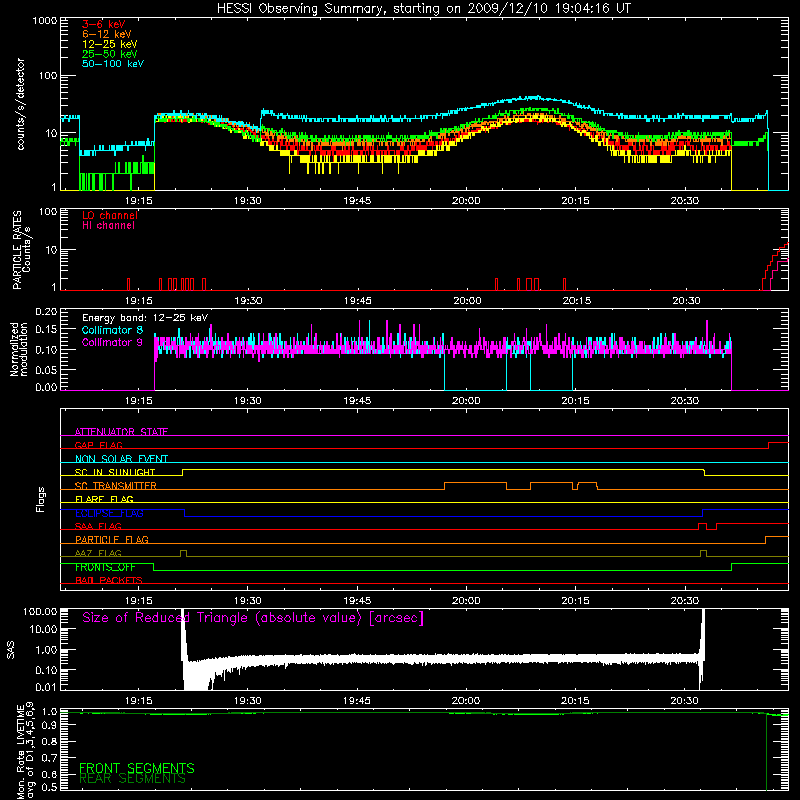
Task: Click the Normalized modulation axis label
Action: click(19, 349)
